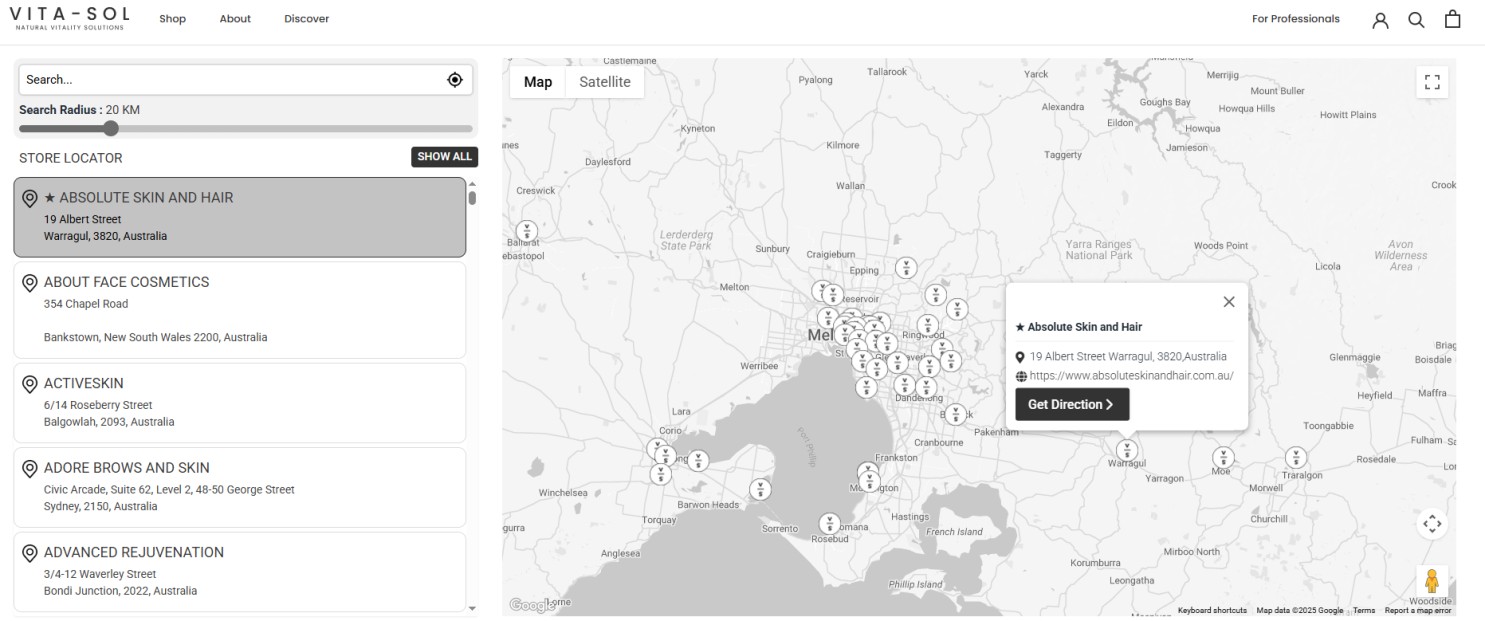
Task: Visit the For Professionals link
Action: (x=1295, y=18)
